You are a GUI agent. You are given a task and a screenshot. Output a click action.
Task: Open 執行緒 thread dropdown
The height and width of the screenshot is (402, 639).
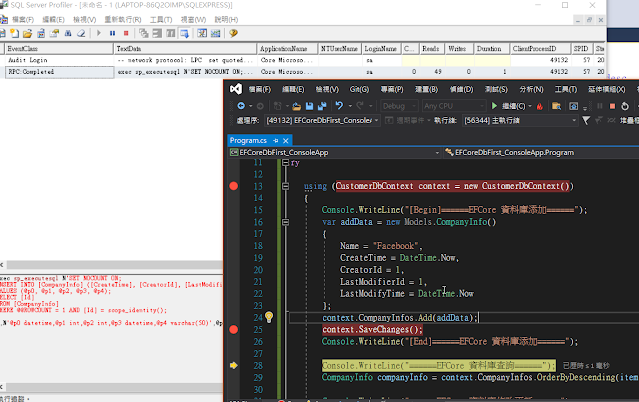pos(520,120)
